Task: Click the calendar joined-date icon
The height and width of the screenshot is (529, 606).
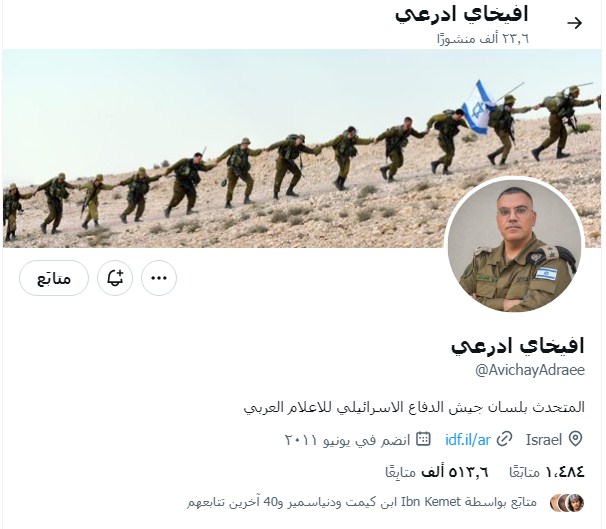Action: (423, 439)
